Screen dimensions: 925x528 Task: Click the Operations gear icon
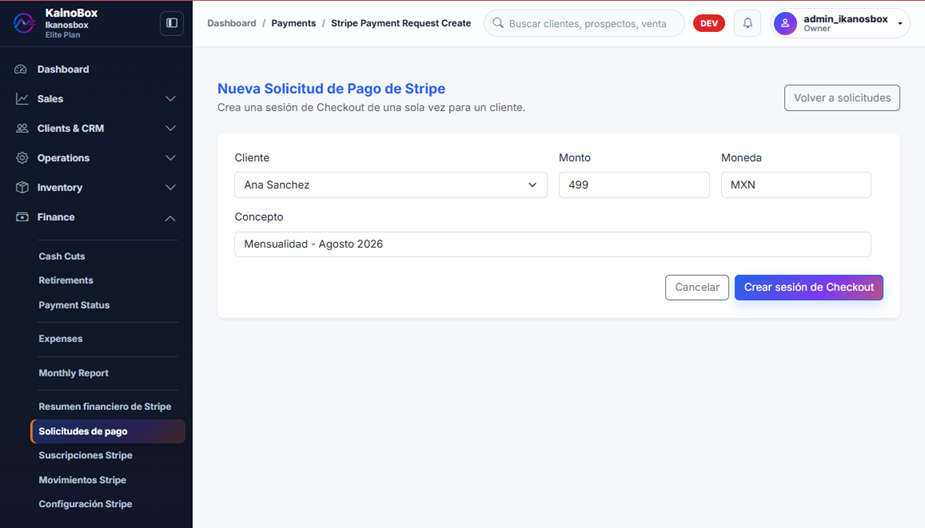(22, 158)
